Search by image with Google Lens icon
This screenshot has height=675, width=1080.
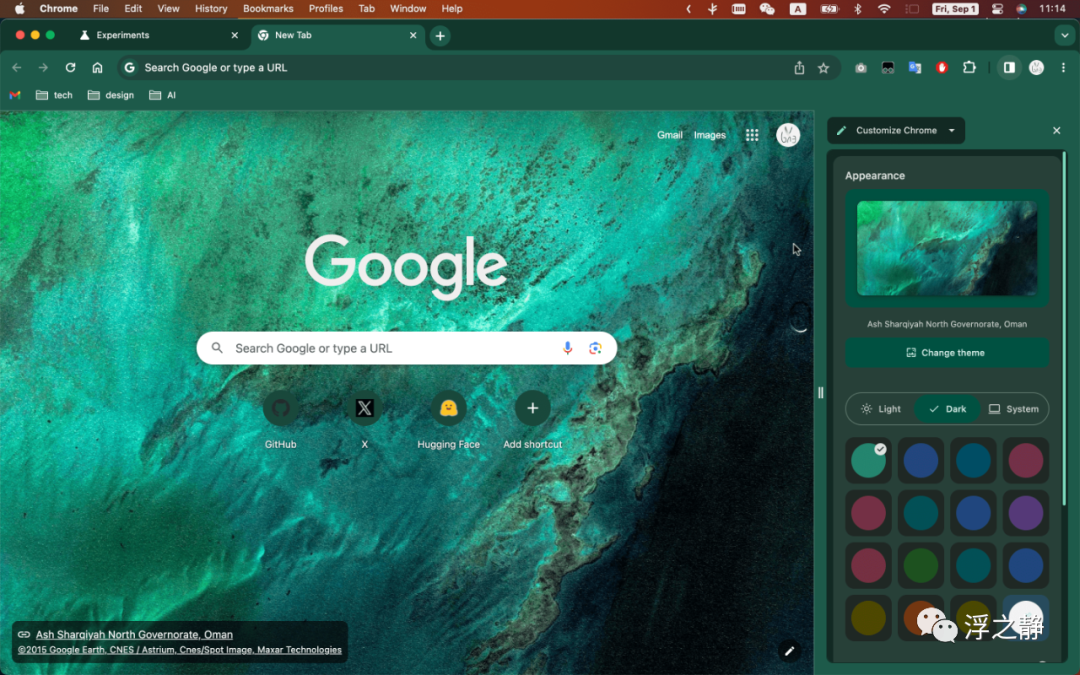[x=595, y=349]
